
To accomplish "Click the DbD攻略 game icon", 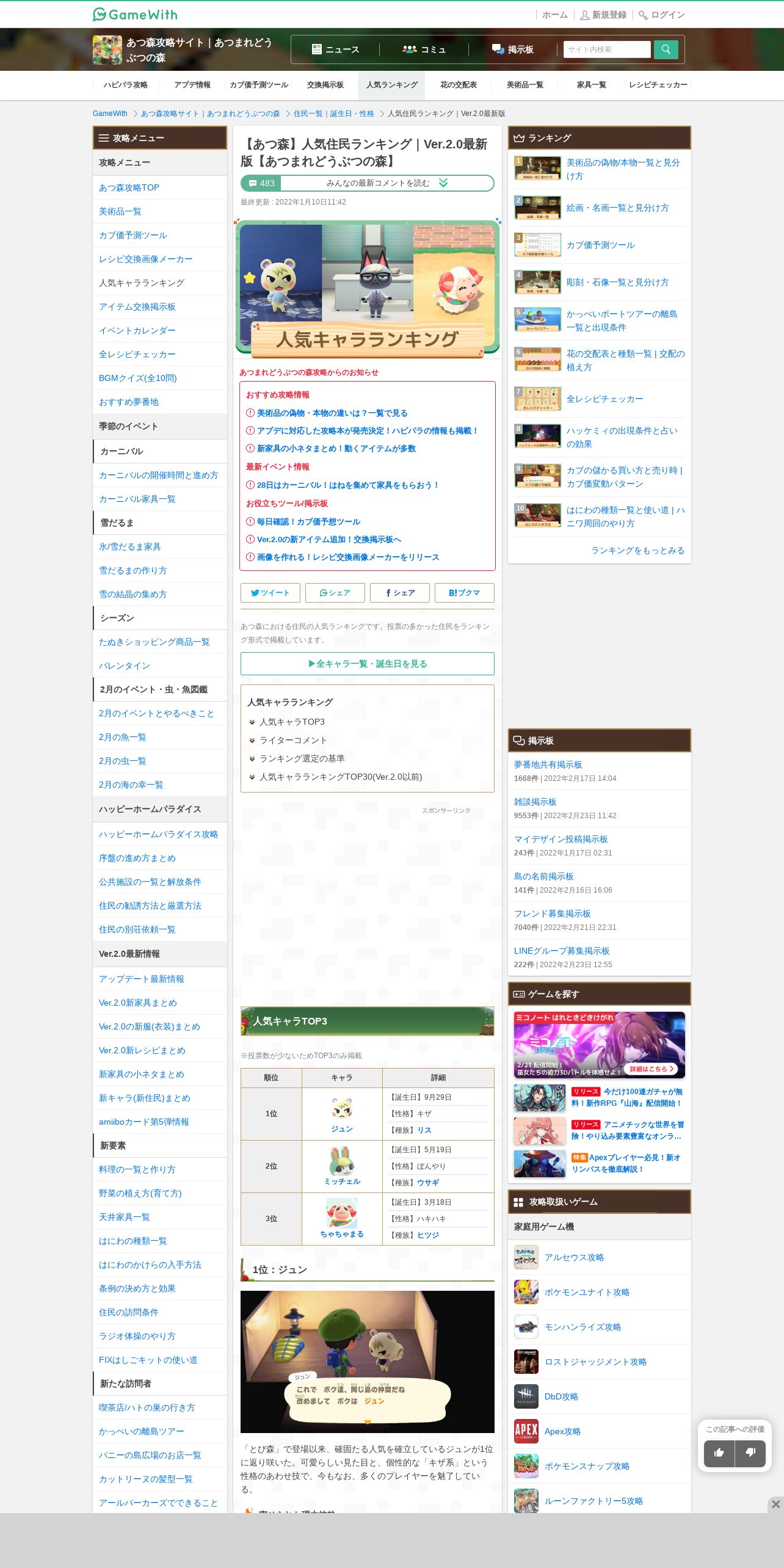I will [526, 1396].
